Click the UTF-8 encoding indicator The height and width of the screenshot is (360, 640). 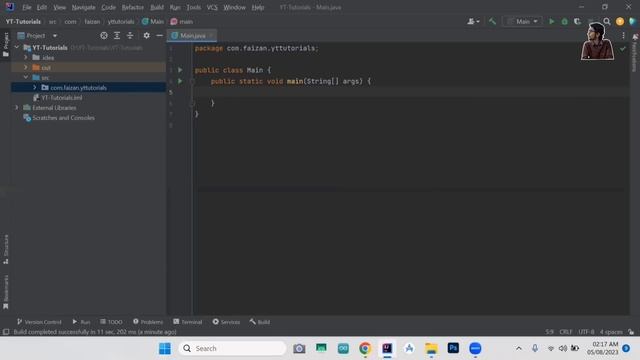click(x=586, y=332)
